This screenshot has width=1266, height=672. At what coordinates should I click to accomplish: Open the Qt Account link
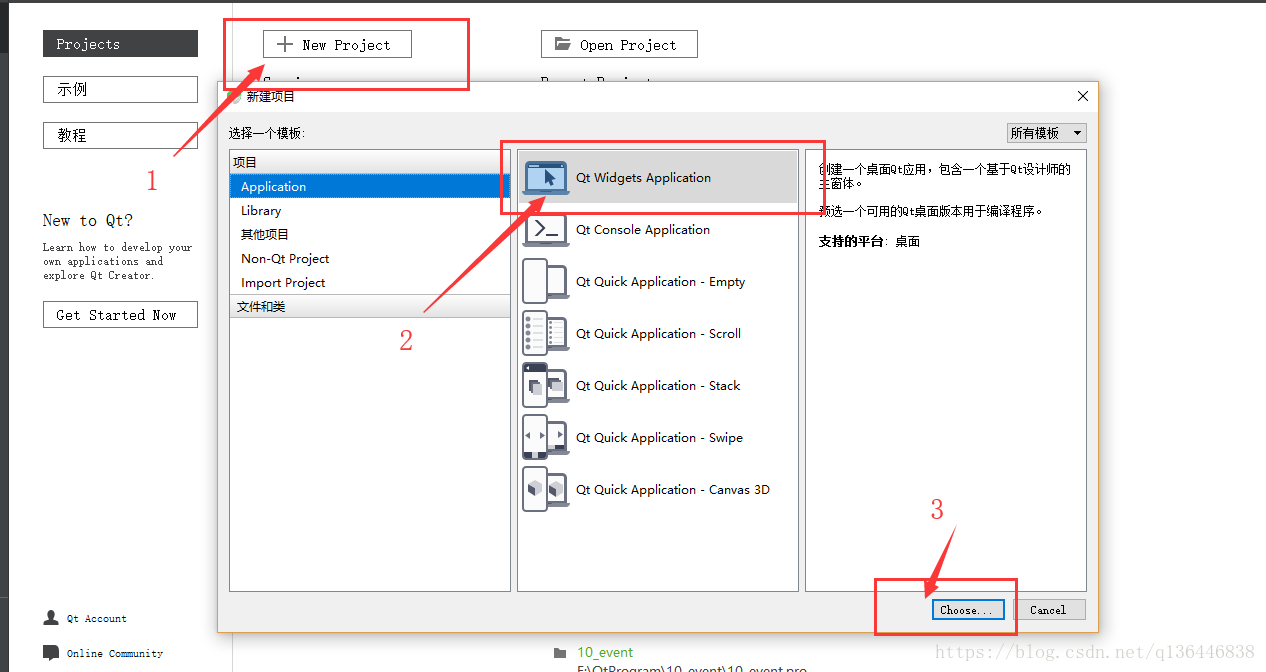(x=97, y=619)
